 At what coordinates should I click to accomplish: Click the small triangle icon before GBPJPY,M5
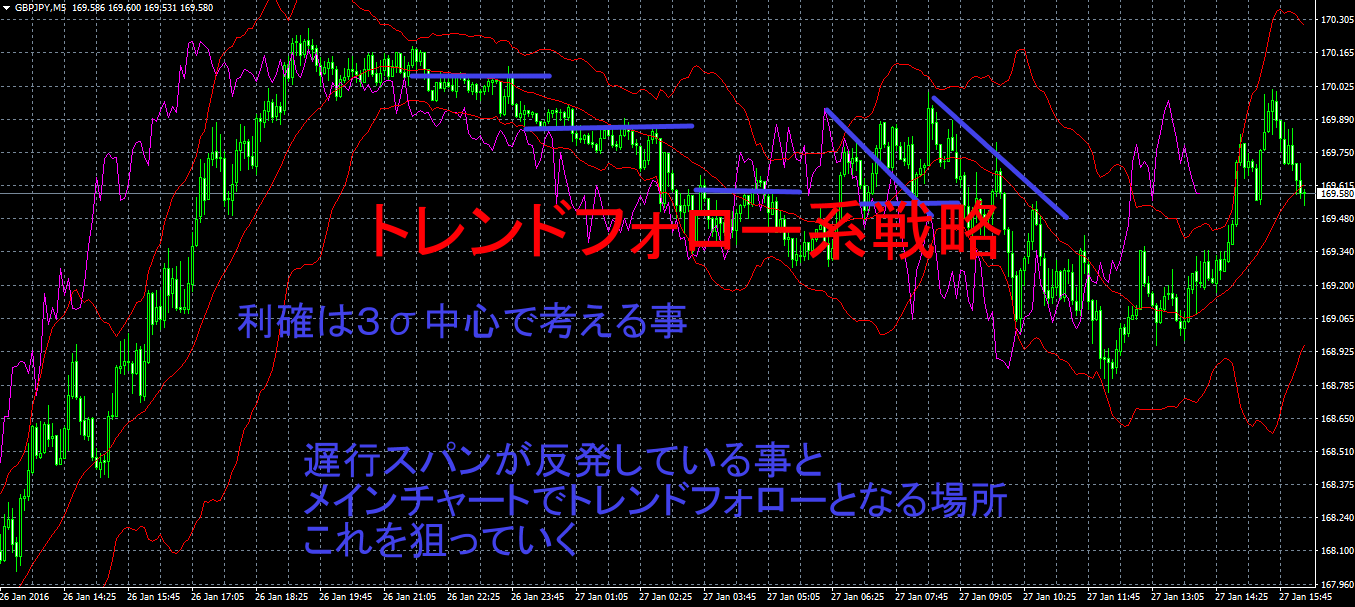pos(7,6)
